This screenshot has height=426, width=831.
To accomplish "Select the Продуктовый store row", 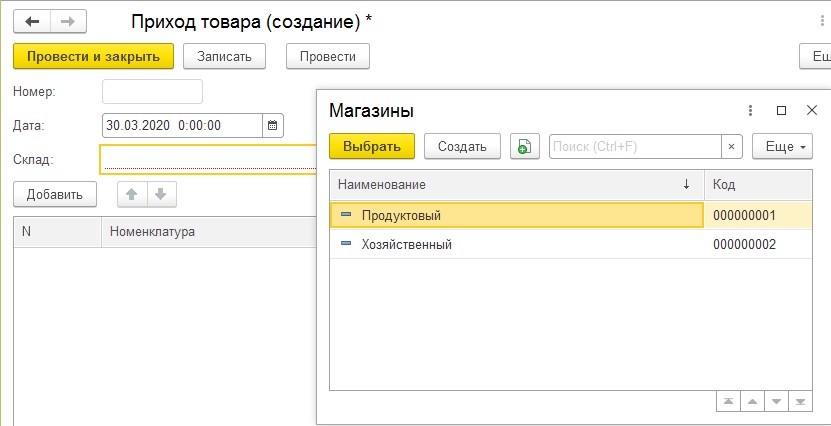I will pyautogui.click(x=515, y=215).
